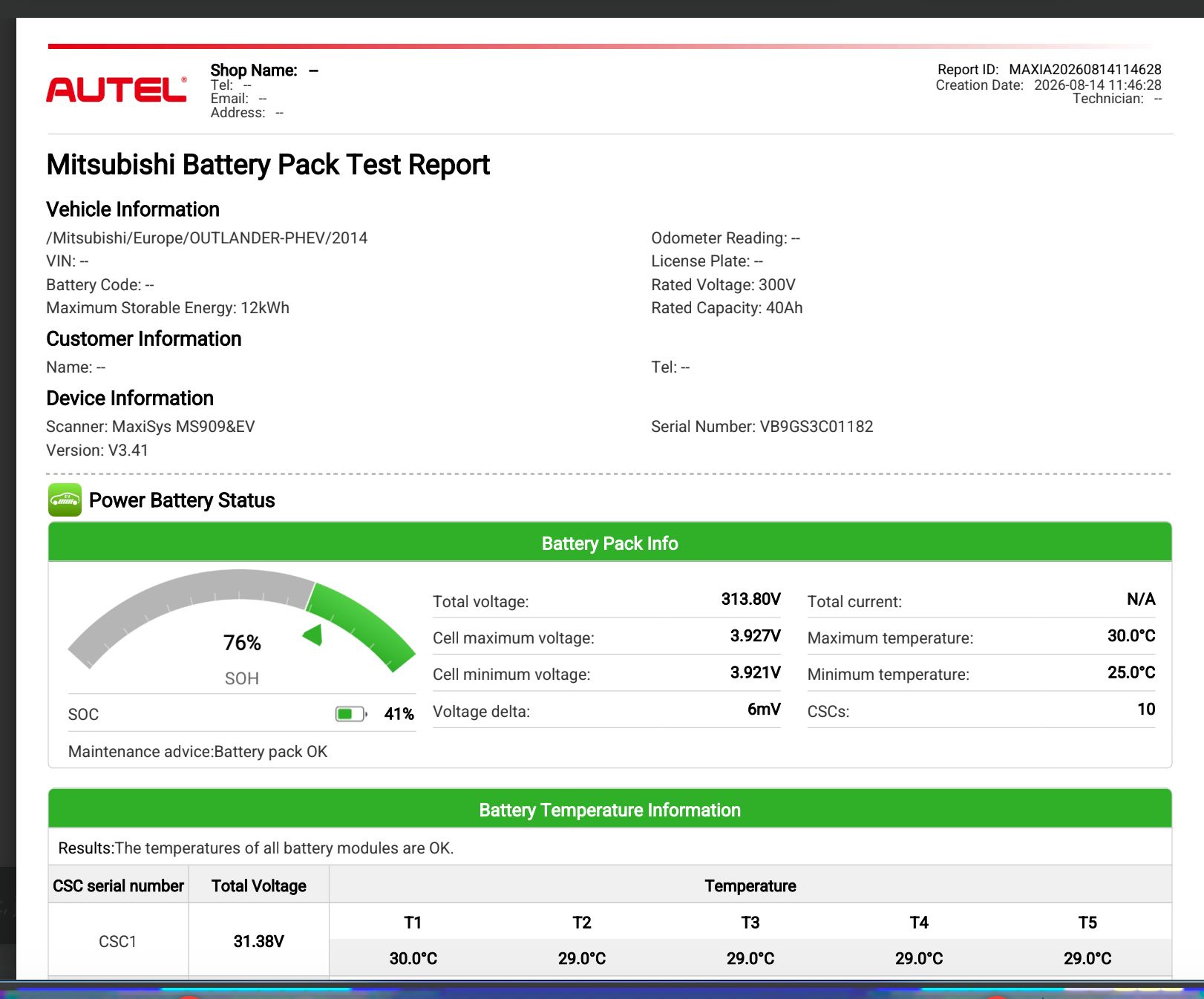Click Rated Capacity: 40Ah
1204x999 pixels.
coord(727,308)
